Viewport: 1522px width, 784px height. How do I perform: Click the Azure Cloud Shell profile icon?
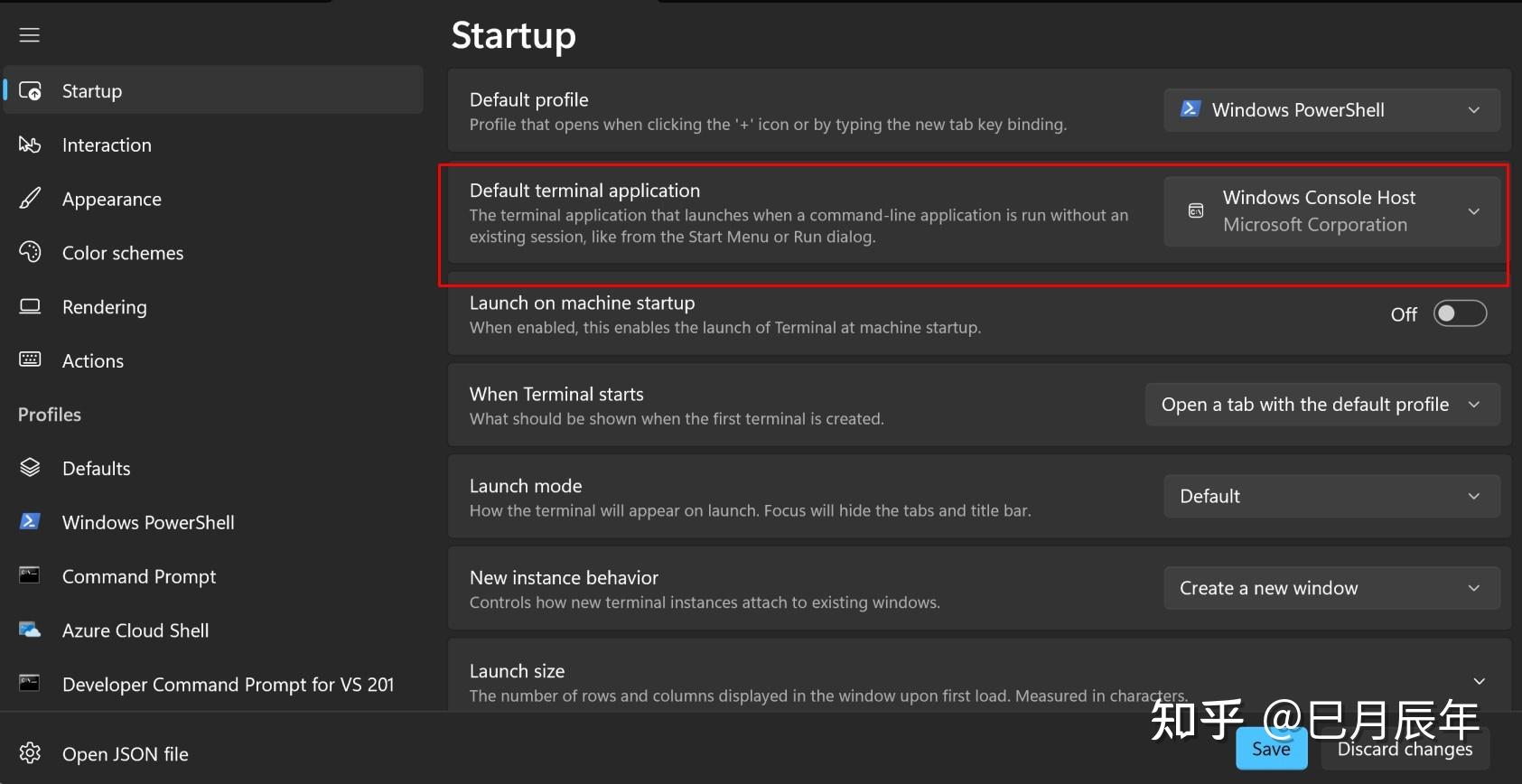click(30, 630)
